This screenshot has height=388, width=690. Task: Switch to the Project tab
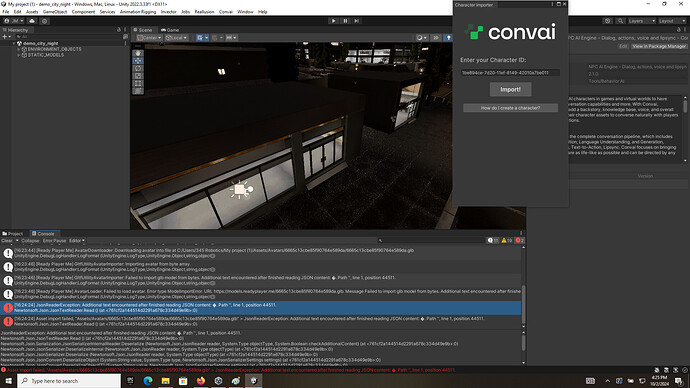tap(13, 234)
